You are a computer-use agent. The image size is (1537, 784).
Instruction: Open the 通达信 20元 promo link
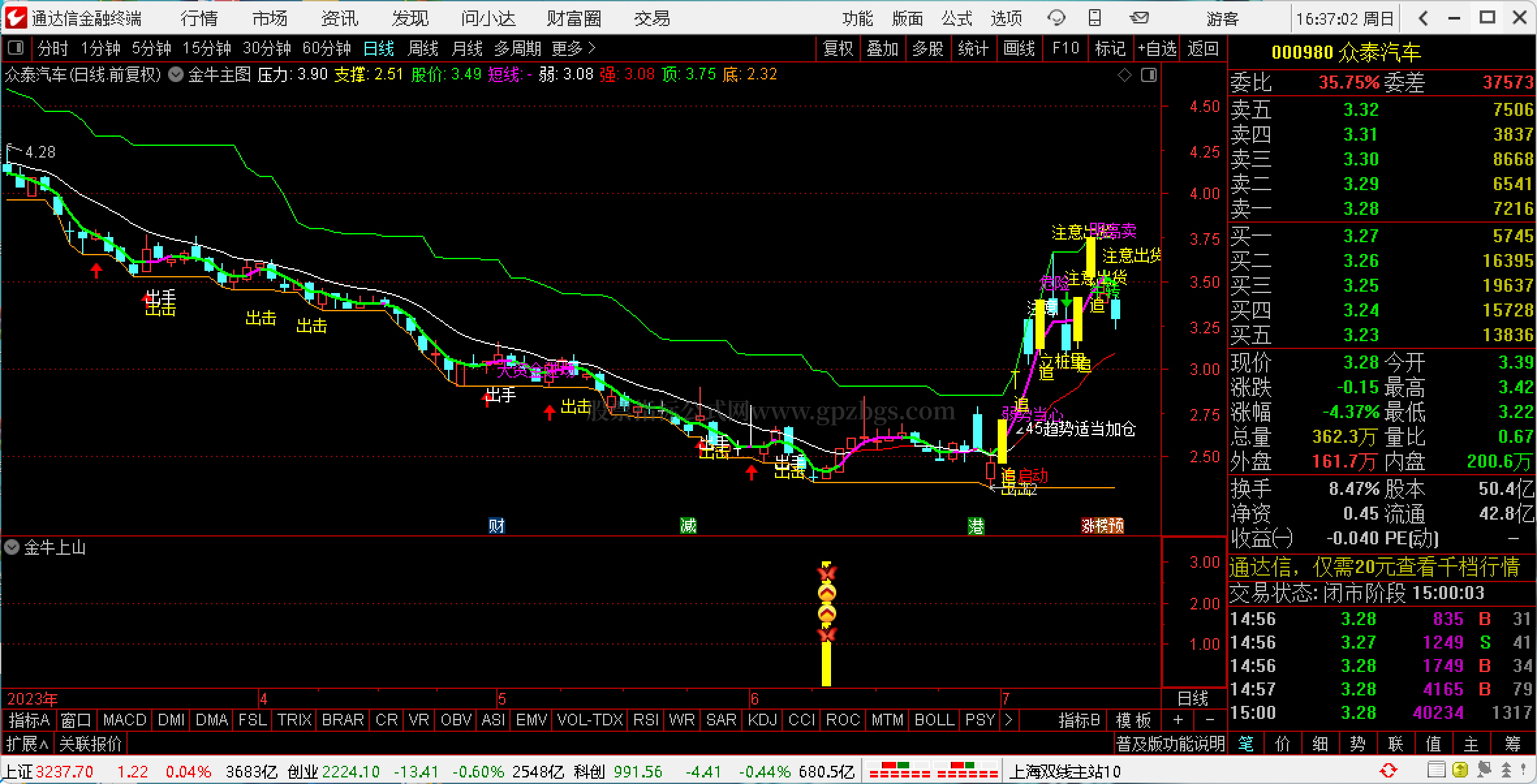point(1374,567)
